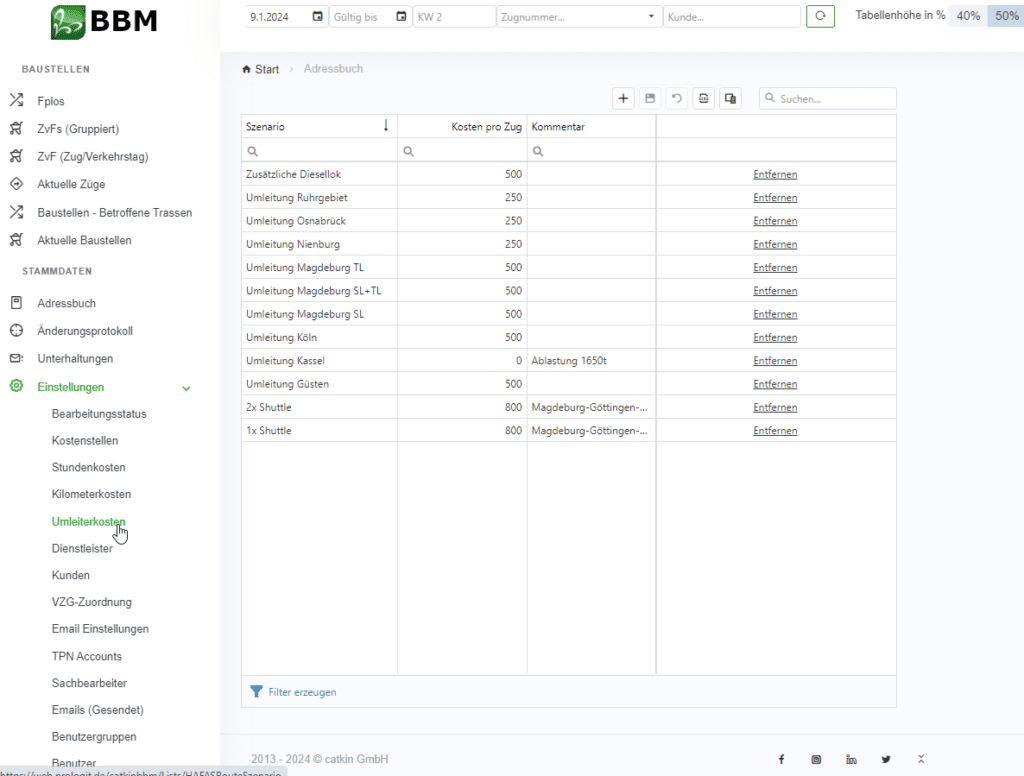The width and height of the screenshot is (1024, 776).
Task: Go to Aktuelle Züge in the sidebar
Action: click(71, 185)
